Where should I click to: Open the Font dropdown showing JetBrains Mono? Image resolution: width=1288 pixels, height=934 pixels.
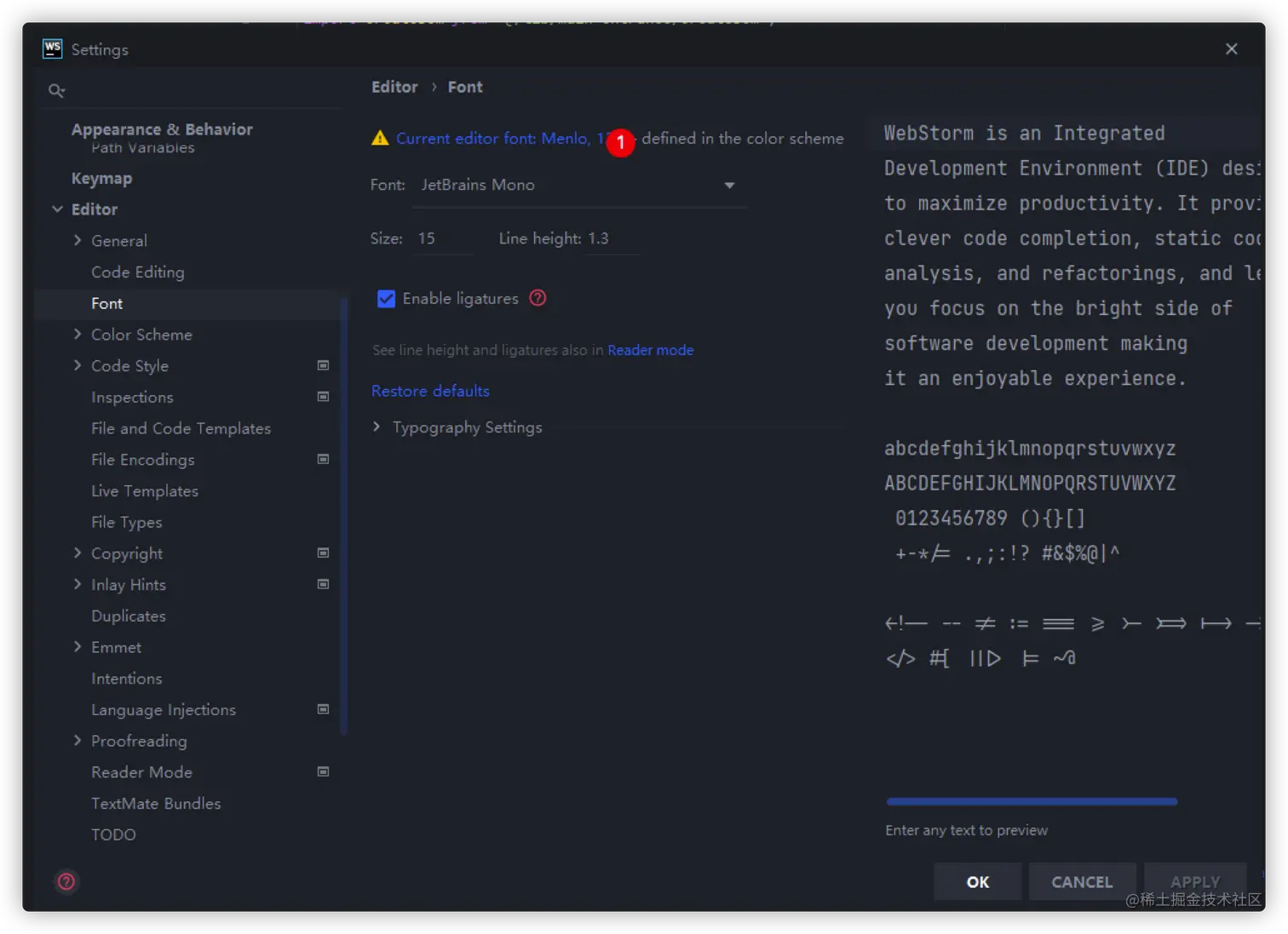pos(579,185)
